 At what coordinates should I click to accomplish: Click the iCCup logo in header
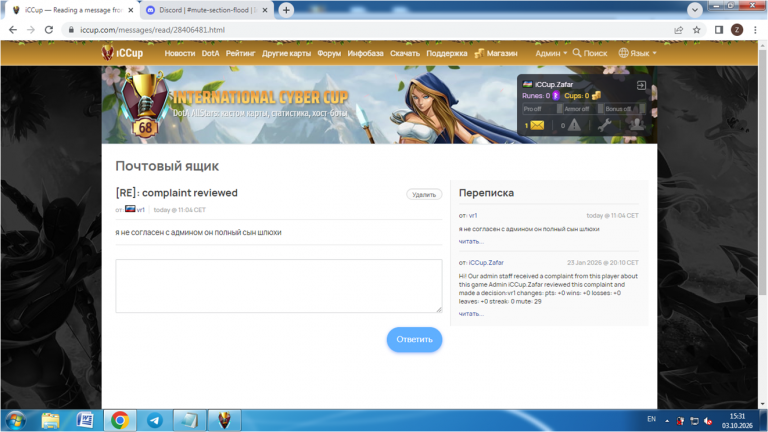click(x=122, y=53)
